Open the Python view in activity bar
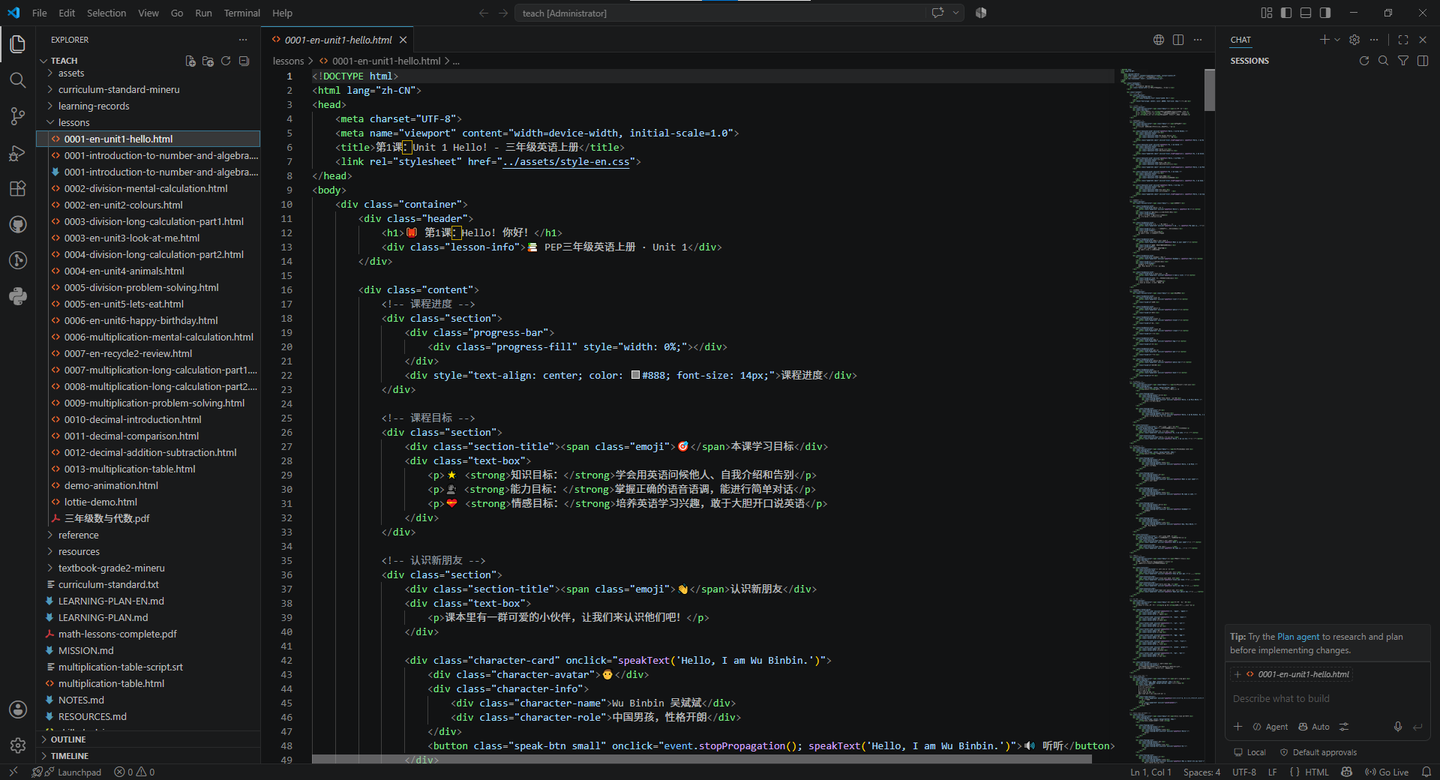 point(17,296)
